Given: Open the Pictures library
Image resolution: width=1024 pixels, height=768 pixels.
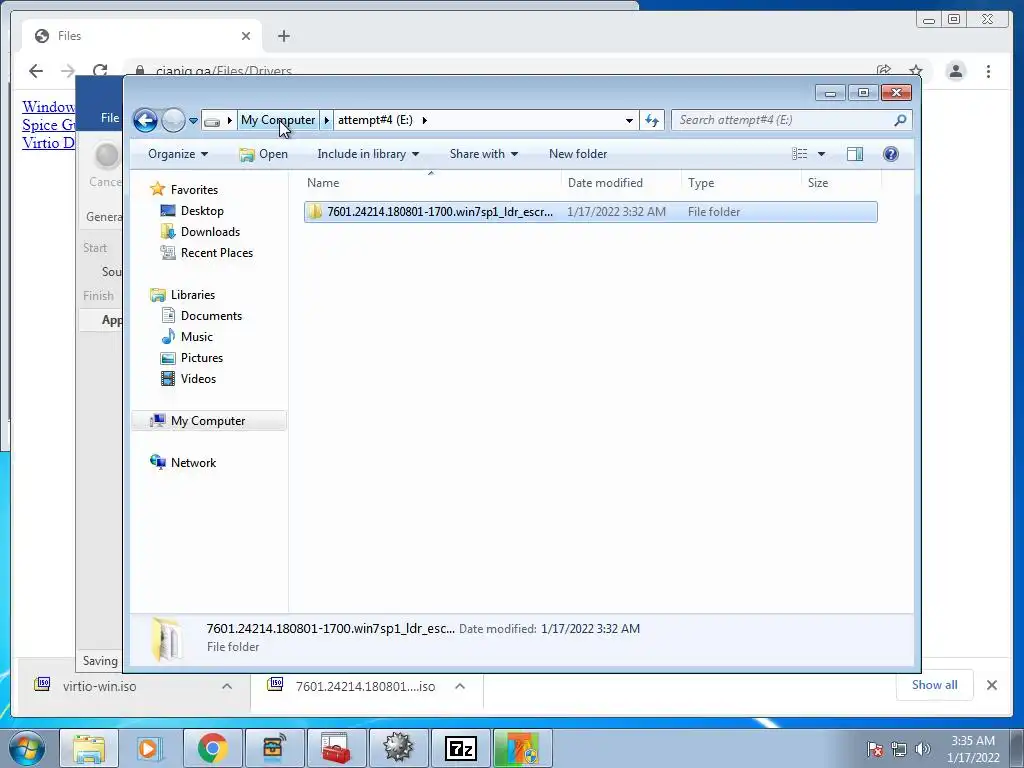Looking at the screenshot, I should [x=191, y=358].
